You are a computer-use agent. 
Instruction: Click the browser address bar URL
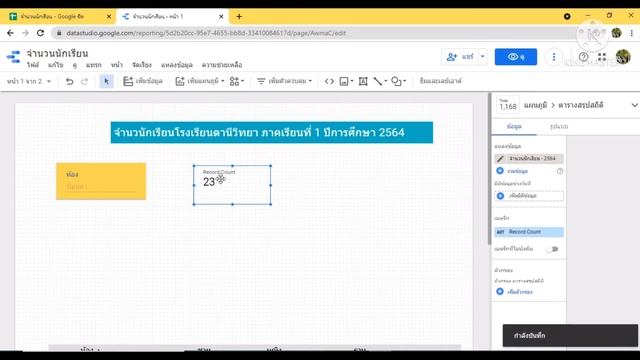[x=206, y=33]
